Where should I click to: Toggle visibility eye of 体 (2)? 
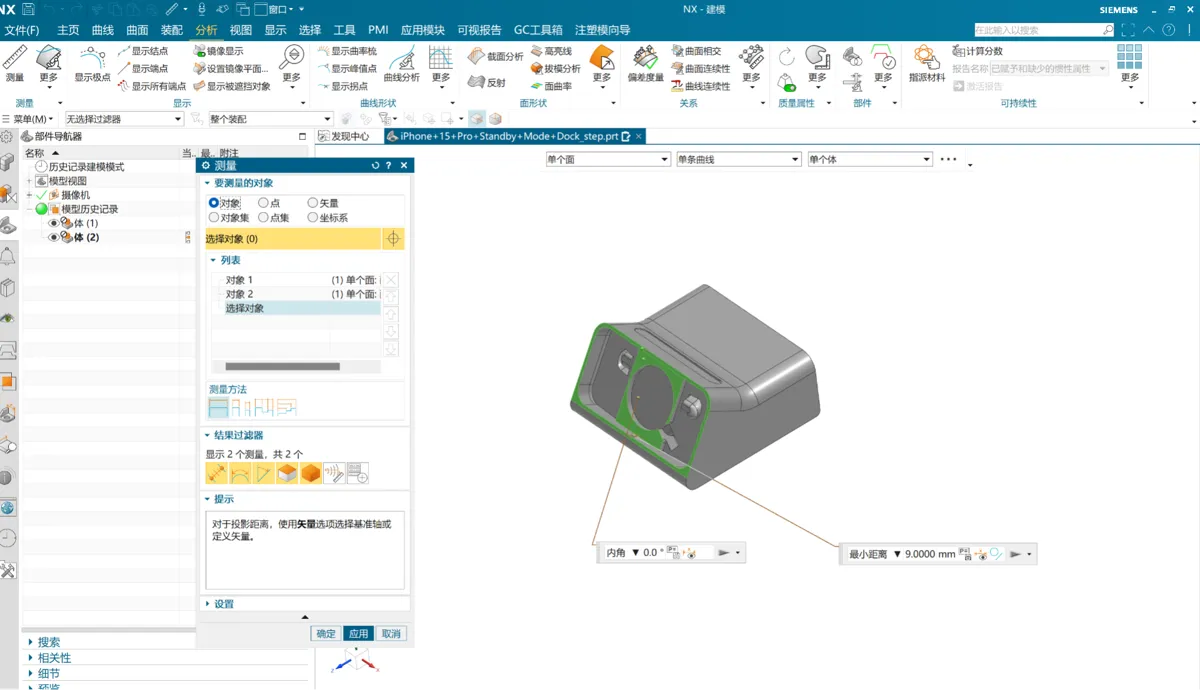coord(53,237)
